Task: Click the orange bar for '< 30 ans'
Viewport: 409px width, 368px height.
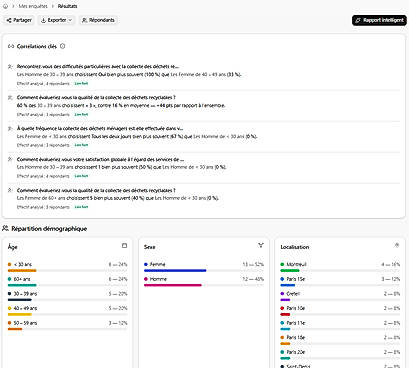Action: point(22,271)
